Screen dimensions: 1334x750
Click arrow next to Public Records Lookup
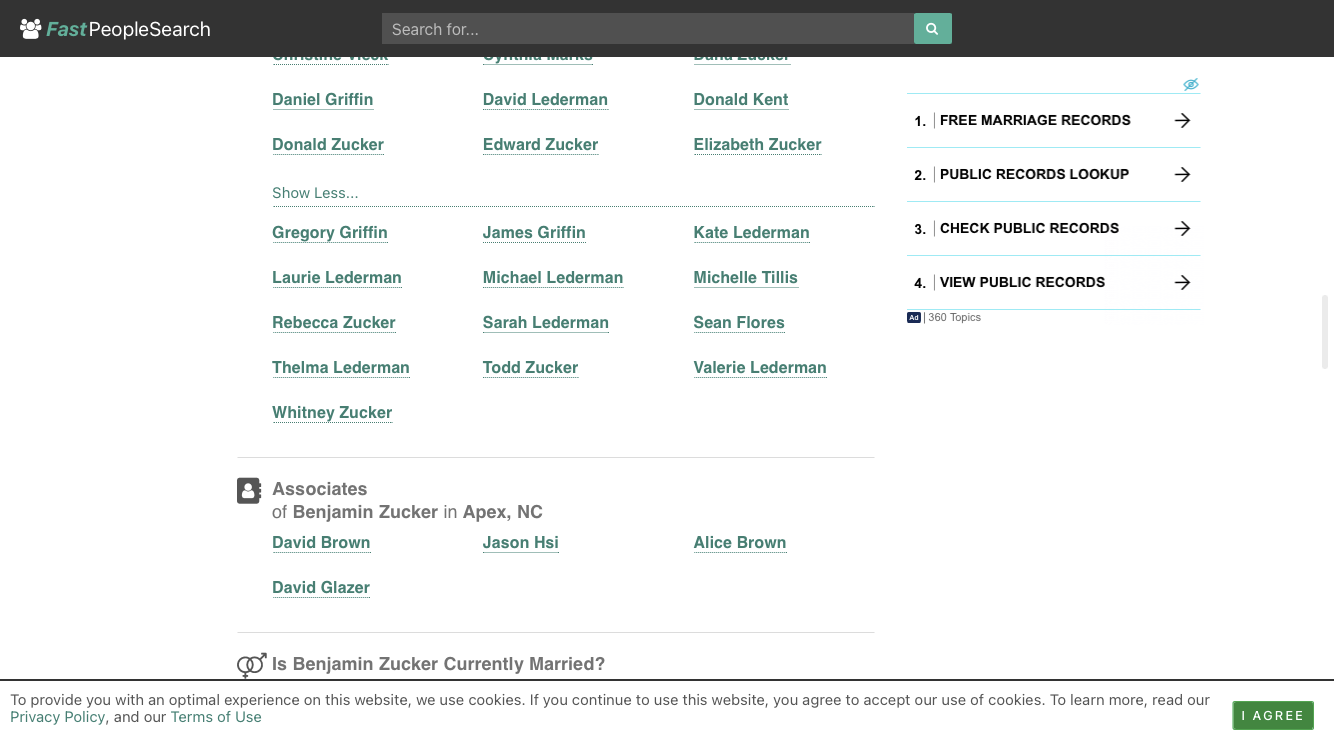pos(1182,174)
